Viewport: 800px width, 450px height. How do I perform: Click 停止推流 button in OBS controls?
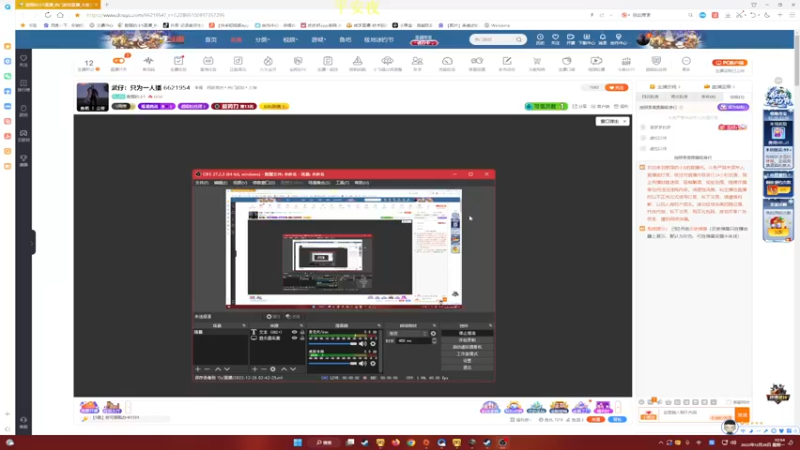point(467,333)
